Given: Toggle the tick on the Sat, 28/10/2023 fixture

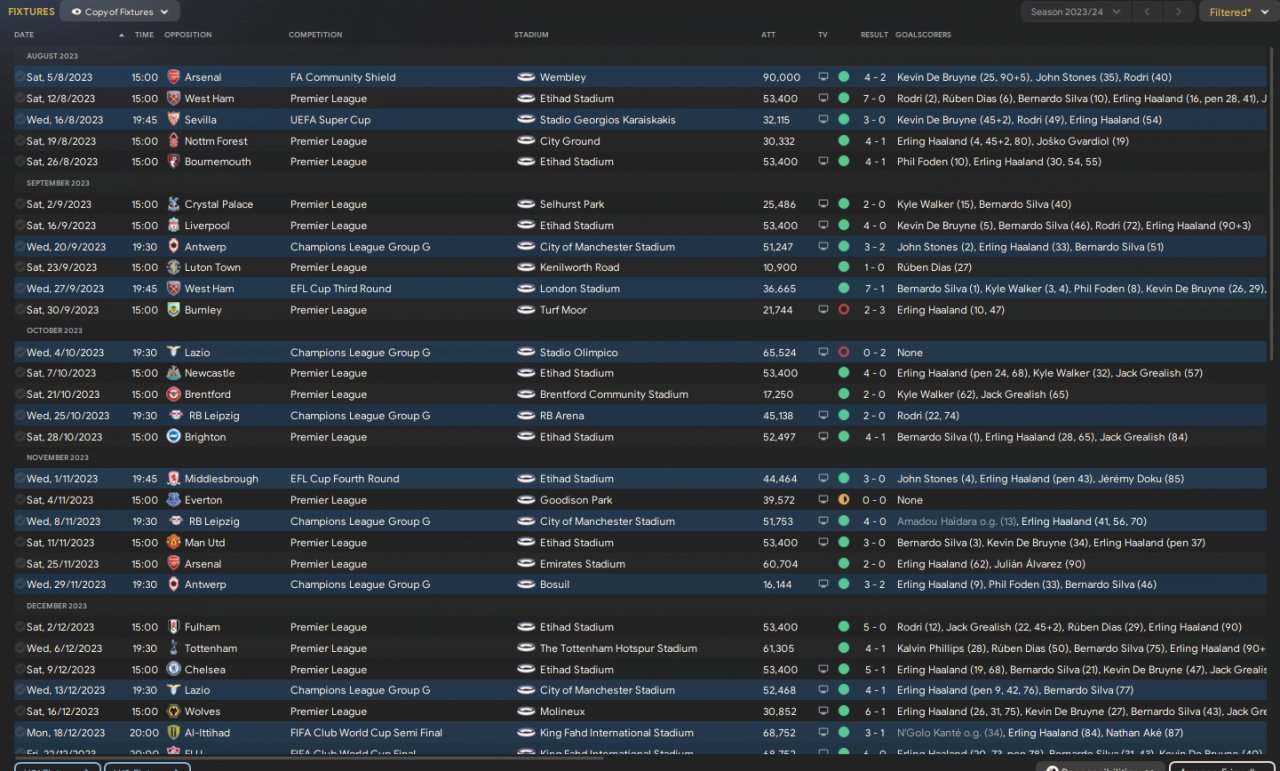Looking at the screenshot, I should click(x=20, y=437).
